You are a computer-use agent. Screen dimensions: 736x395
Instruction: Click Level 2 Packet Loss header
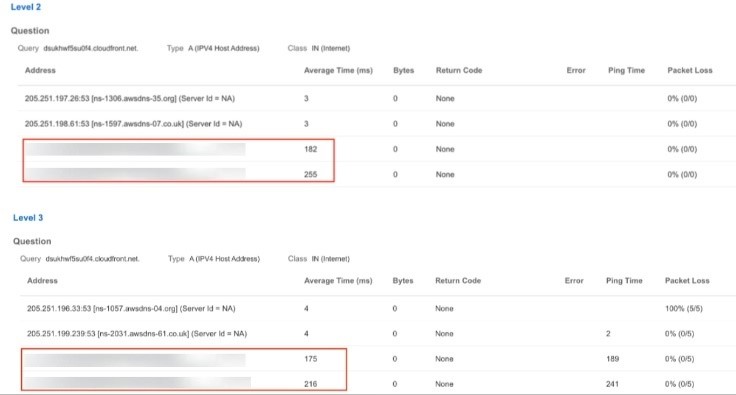coord(690,70)
